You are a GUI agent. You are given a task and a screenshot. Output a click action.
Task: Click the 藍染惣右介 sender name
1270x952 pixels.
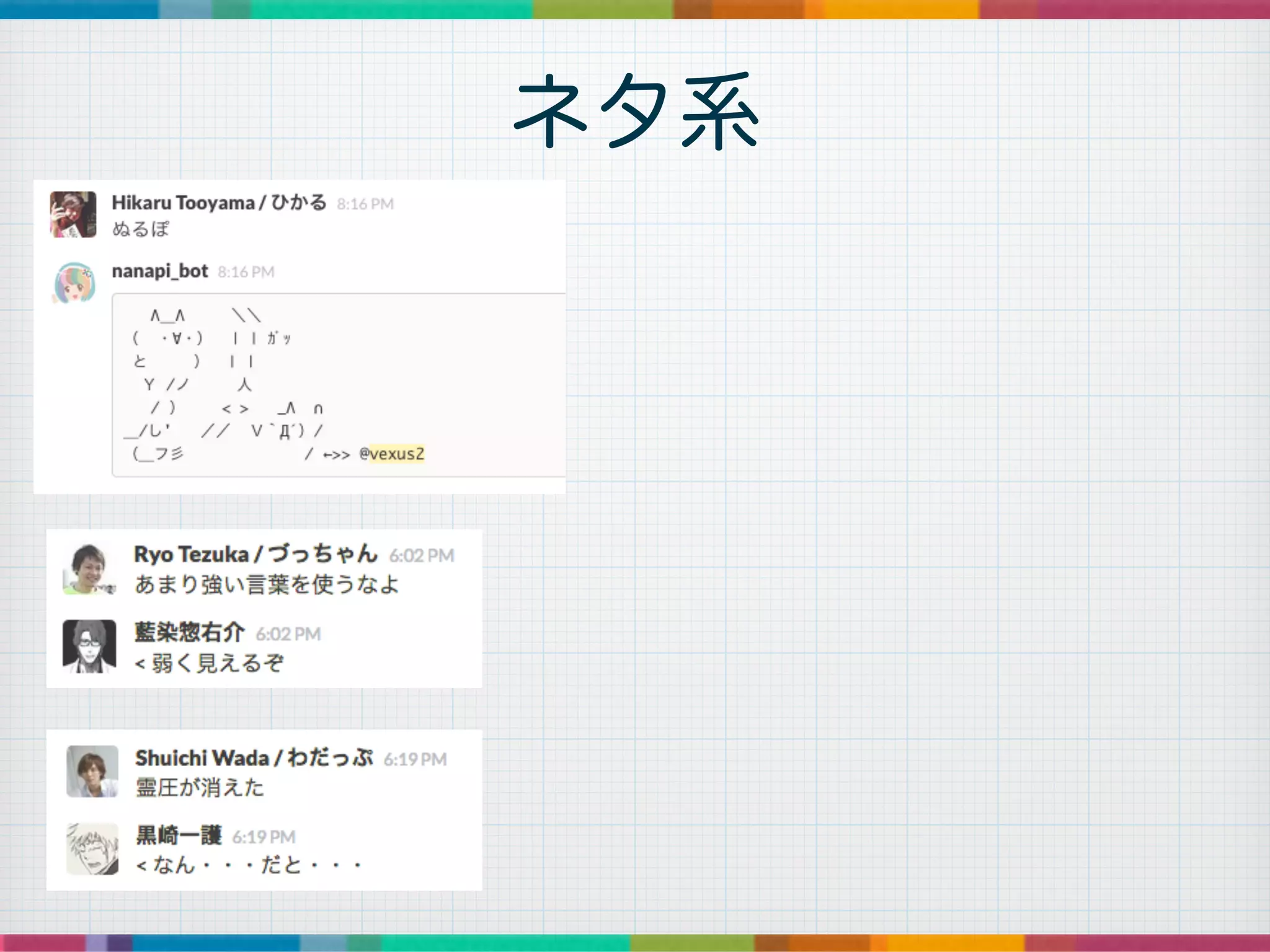[x=190, y=632]
